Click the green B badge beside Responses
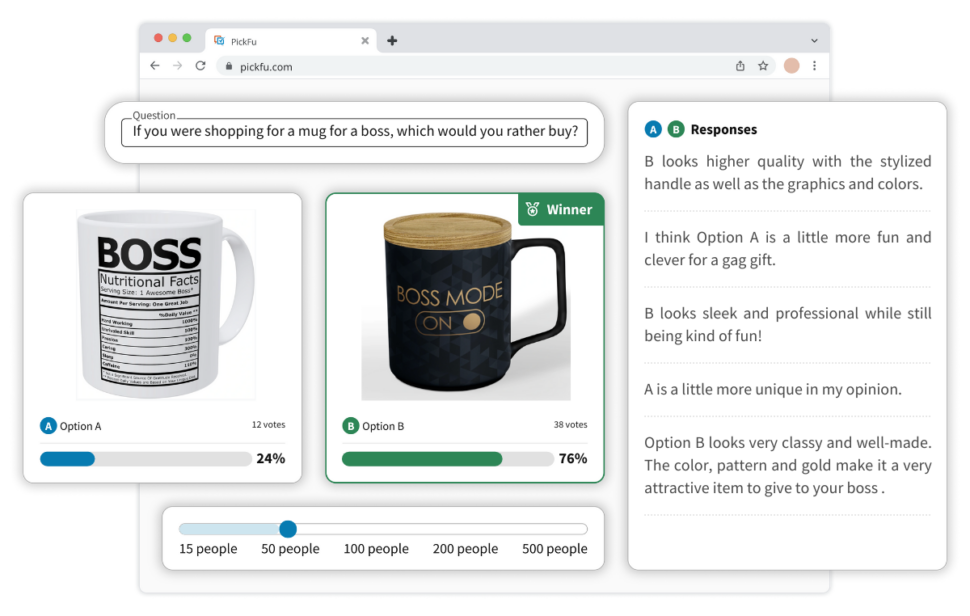This screenshot has height=616, width=970. coord(676,129)
